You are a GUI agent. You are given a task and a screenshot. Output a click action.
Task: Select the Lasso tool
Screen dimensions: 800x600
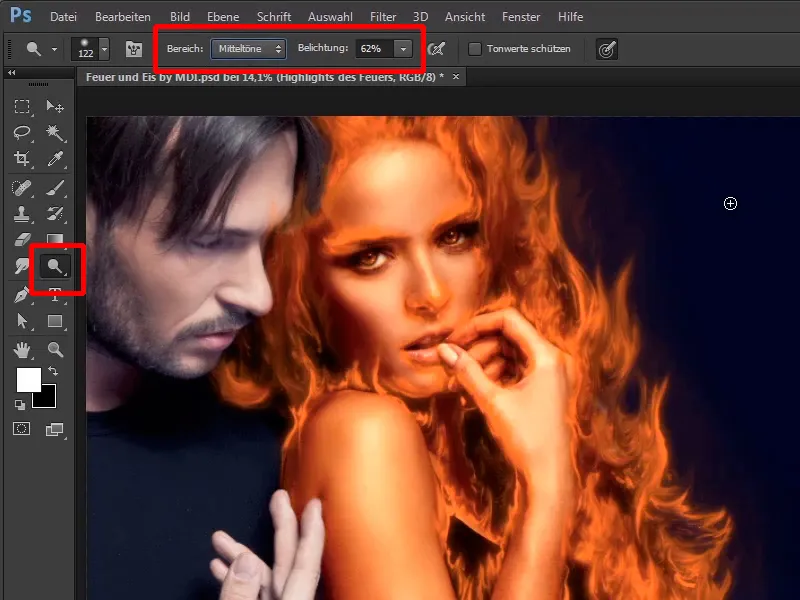click(21, 133)
